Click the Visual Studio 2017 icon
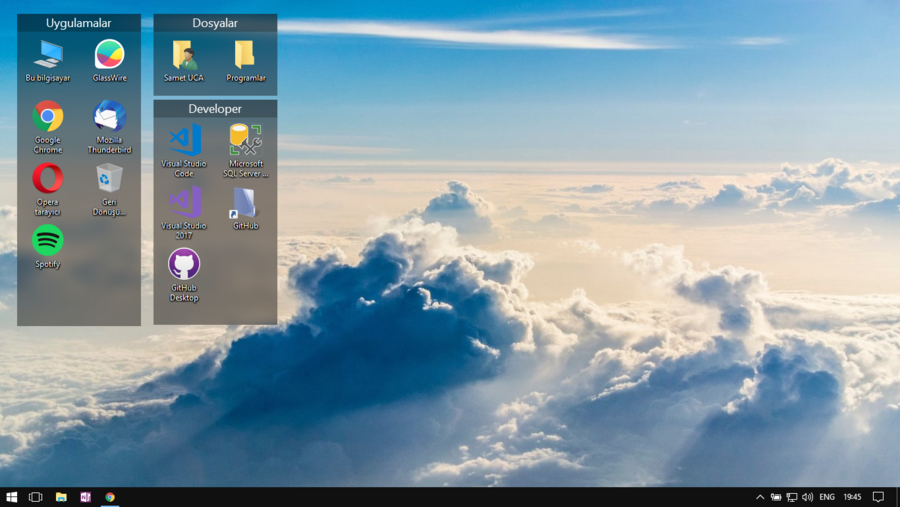 [184, 203]
